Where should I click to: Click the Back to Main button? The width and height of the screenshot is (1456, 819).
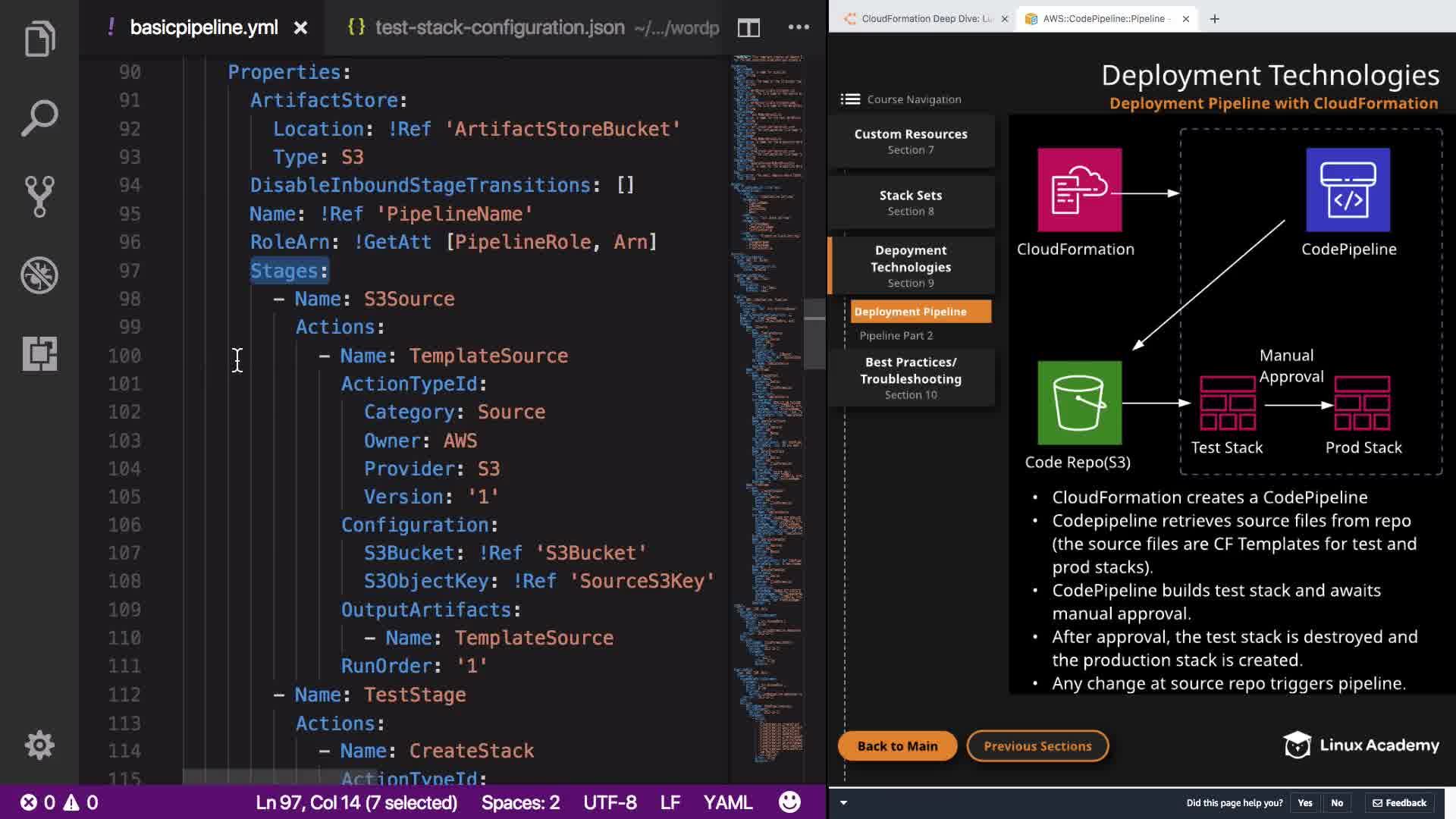pyautogui.click(x=897, y=746)
